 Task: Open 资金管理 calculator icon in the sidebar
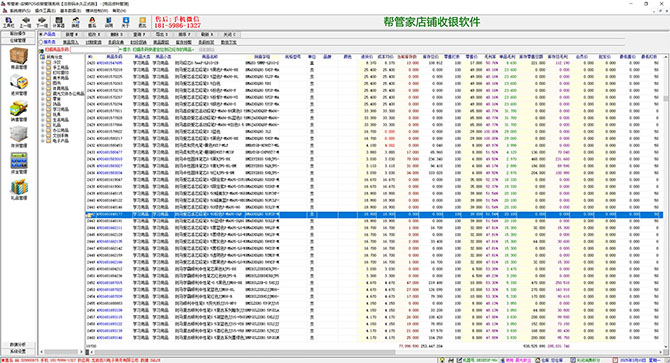click(19, 163)
